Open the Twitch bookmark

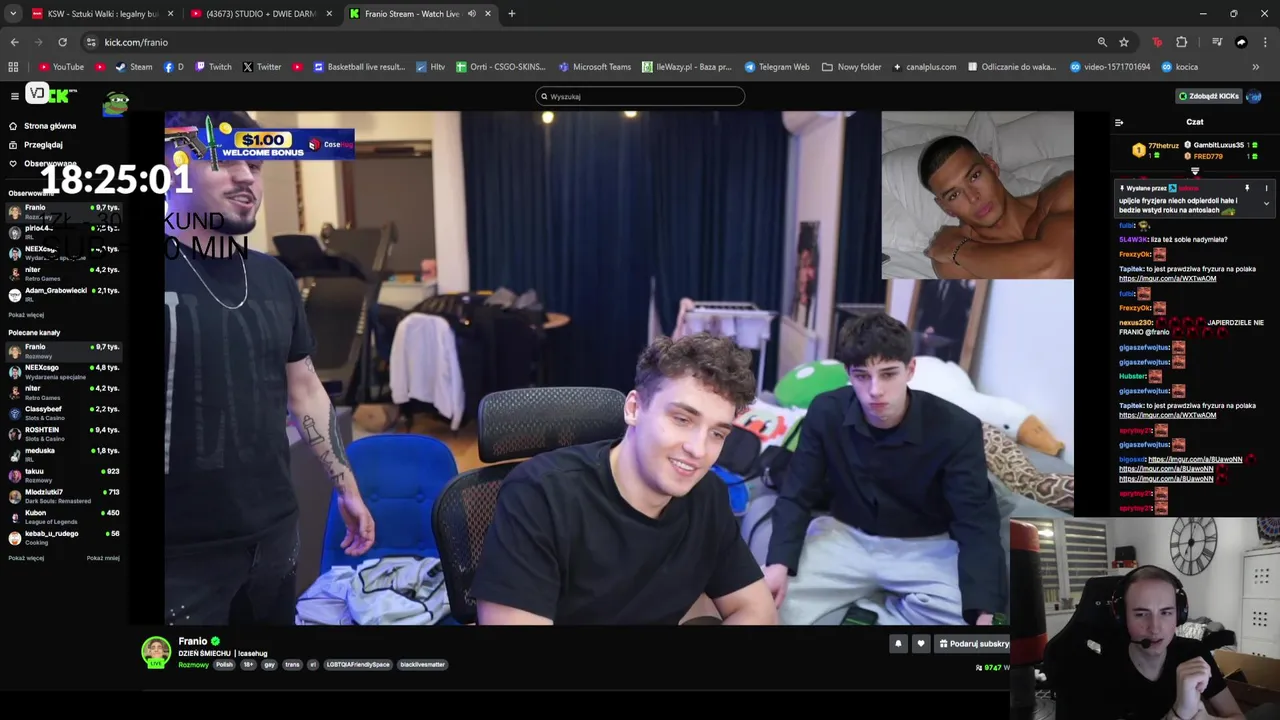[x=213, y=67]
